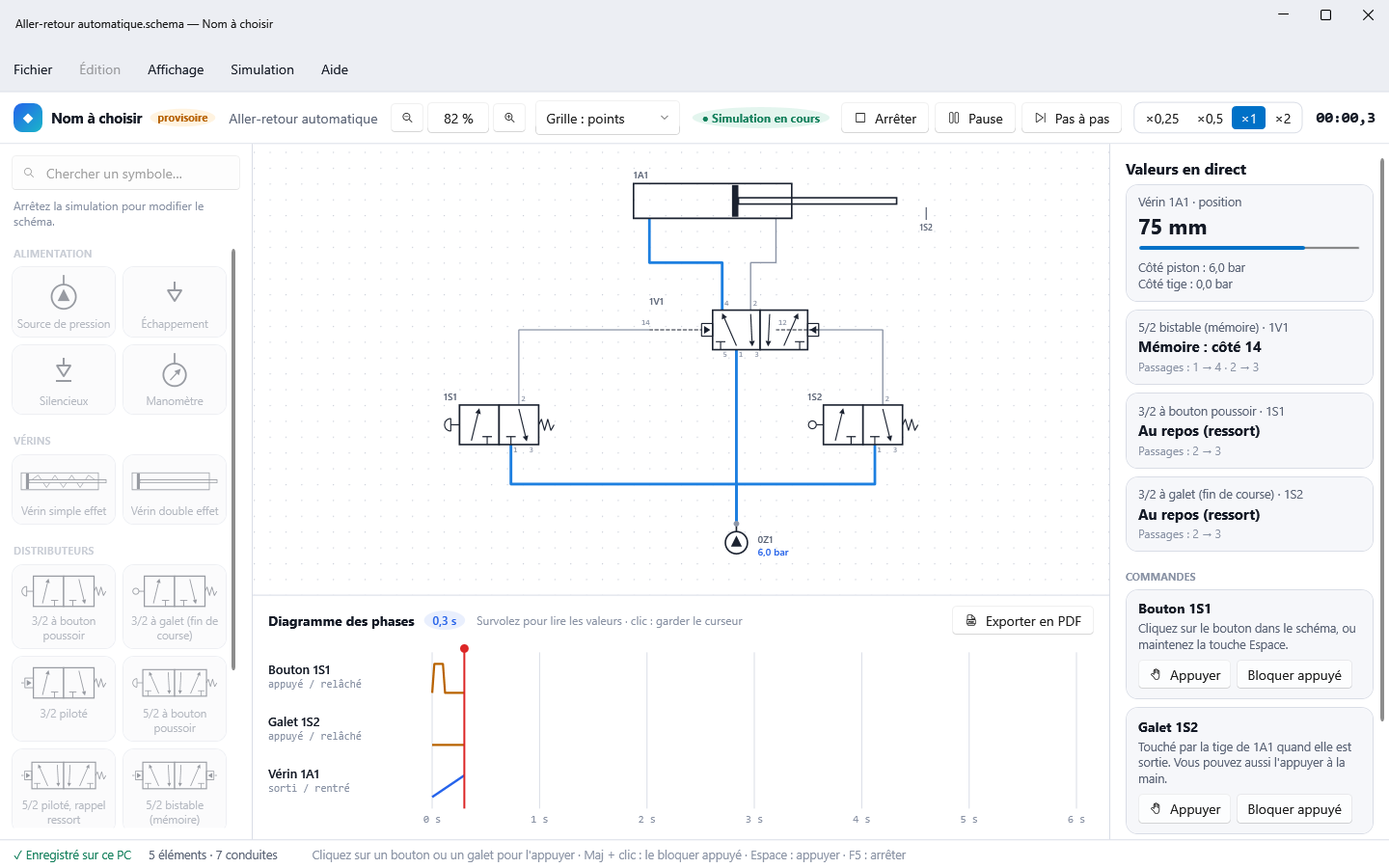The width and height of the screenshot is (1389, 868).
Task: Lock Galet 1S2 with Bloquer appuyé
Action: coord(1294,809)
